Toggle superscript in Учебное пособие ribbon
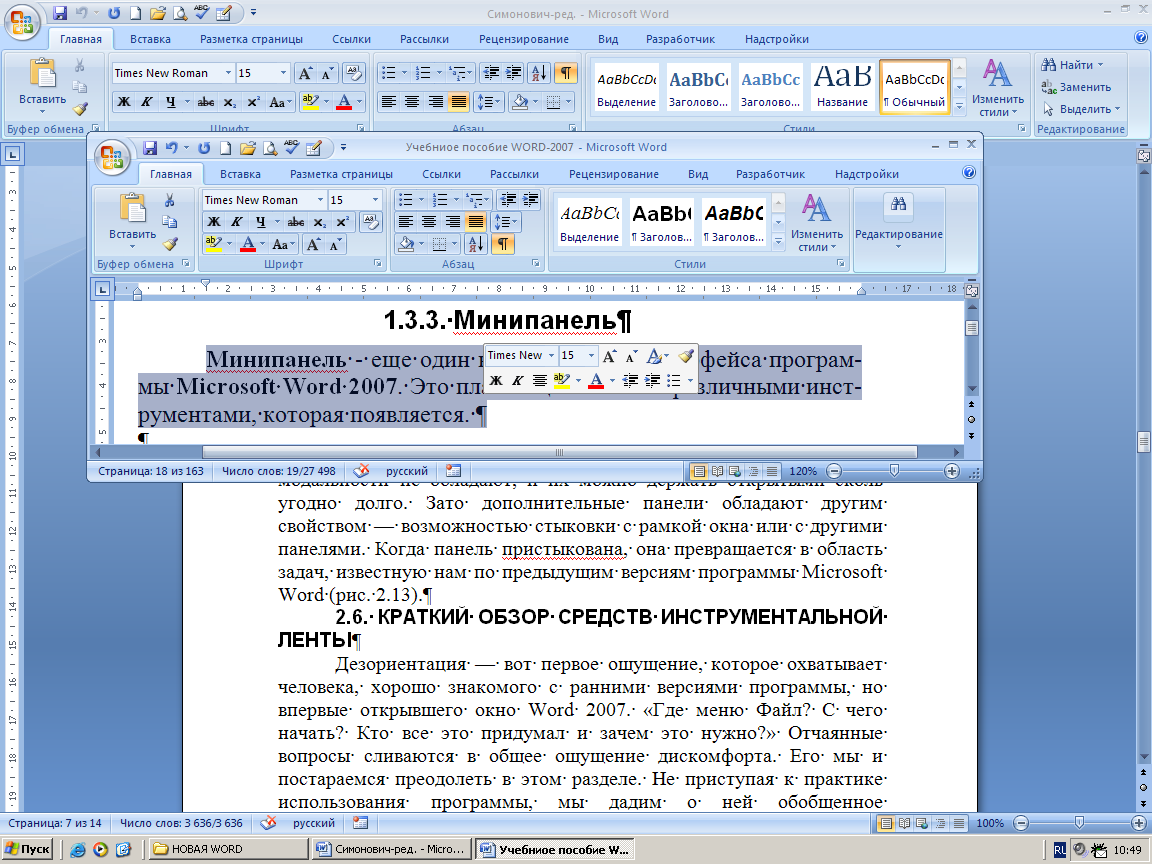 click(x=342, y=222)
